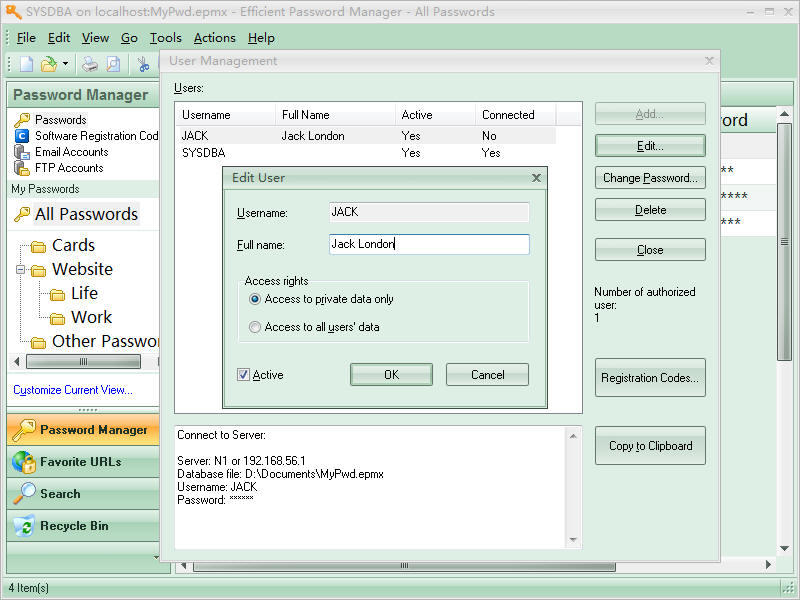The height and width of the screenshot is (600, 800).
Task: Open the Go menu
Action: click(129, 38)
